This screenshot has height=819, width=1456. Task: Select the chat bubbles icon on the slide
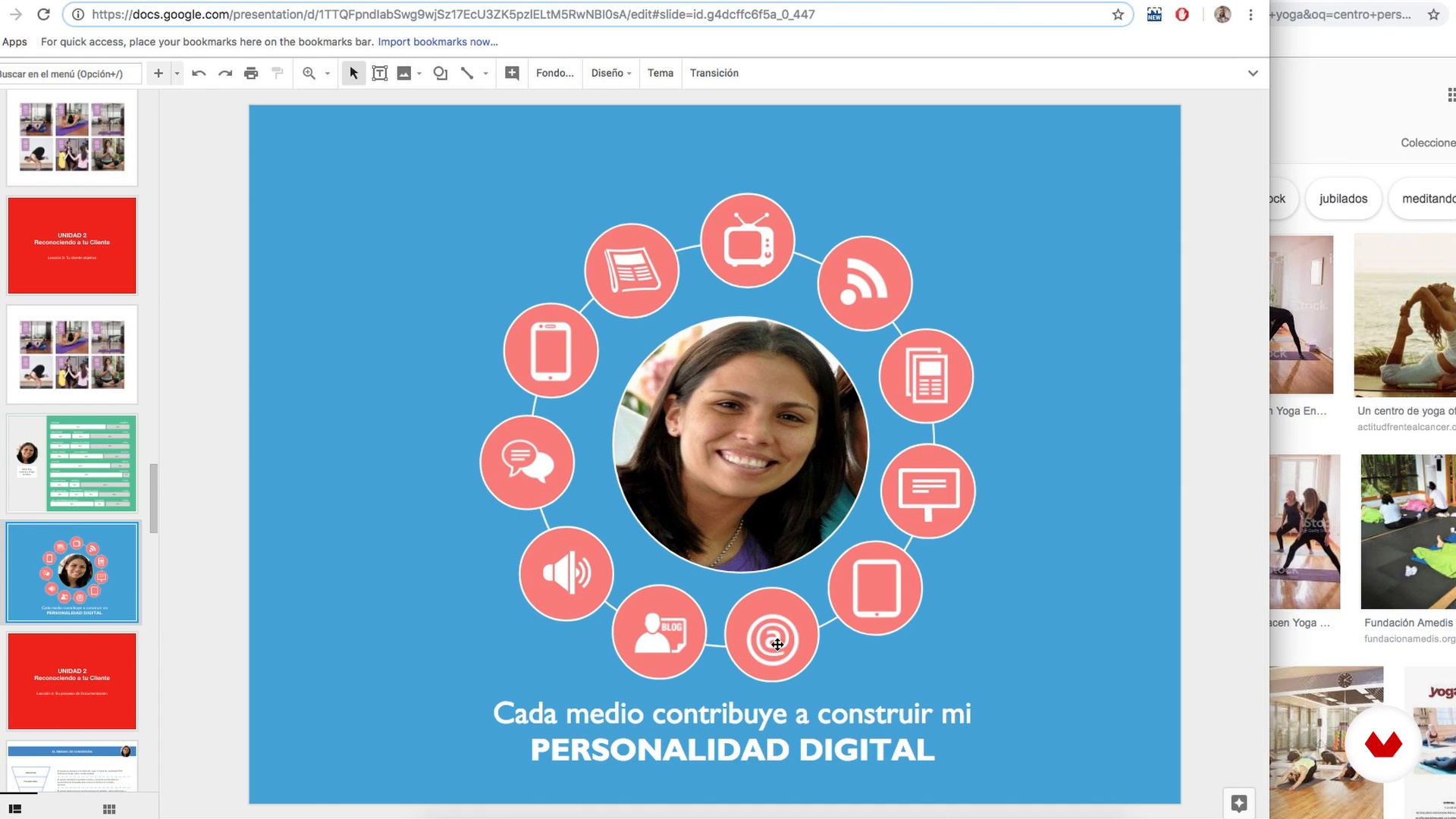point(527,462)
